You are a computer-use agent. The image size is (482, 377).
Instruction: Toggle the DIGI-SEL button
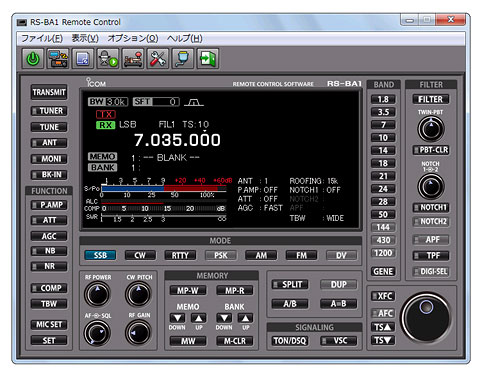[431, 271]
